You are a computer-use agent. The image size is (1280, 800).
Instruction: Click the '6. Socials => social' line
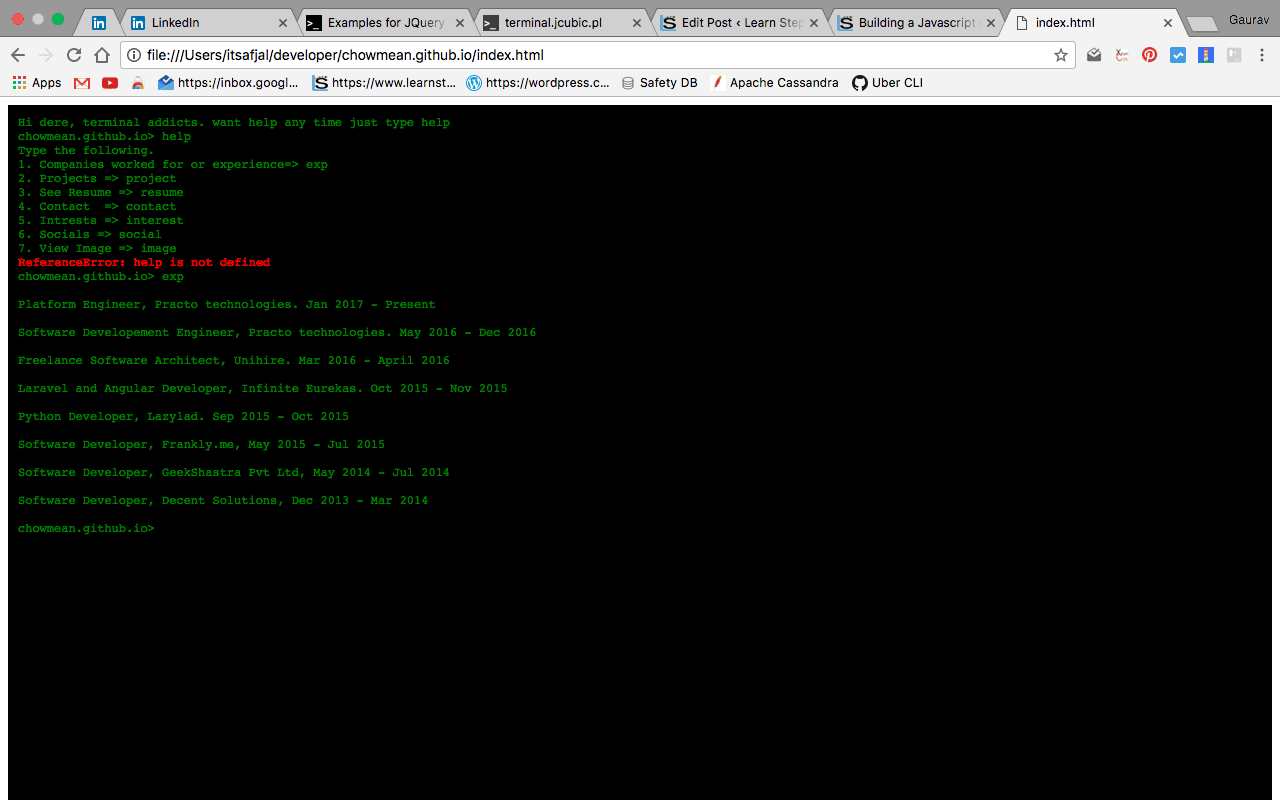click(x=90, y=234)
